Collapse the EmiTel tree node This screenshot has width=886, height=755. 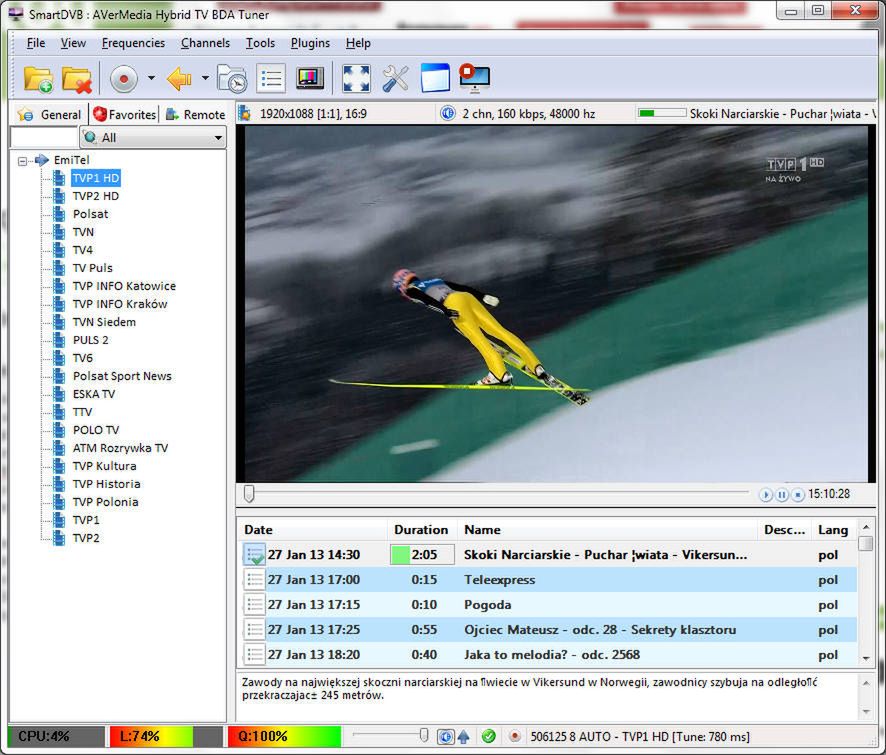tap(22, 161)
